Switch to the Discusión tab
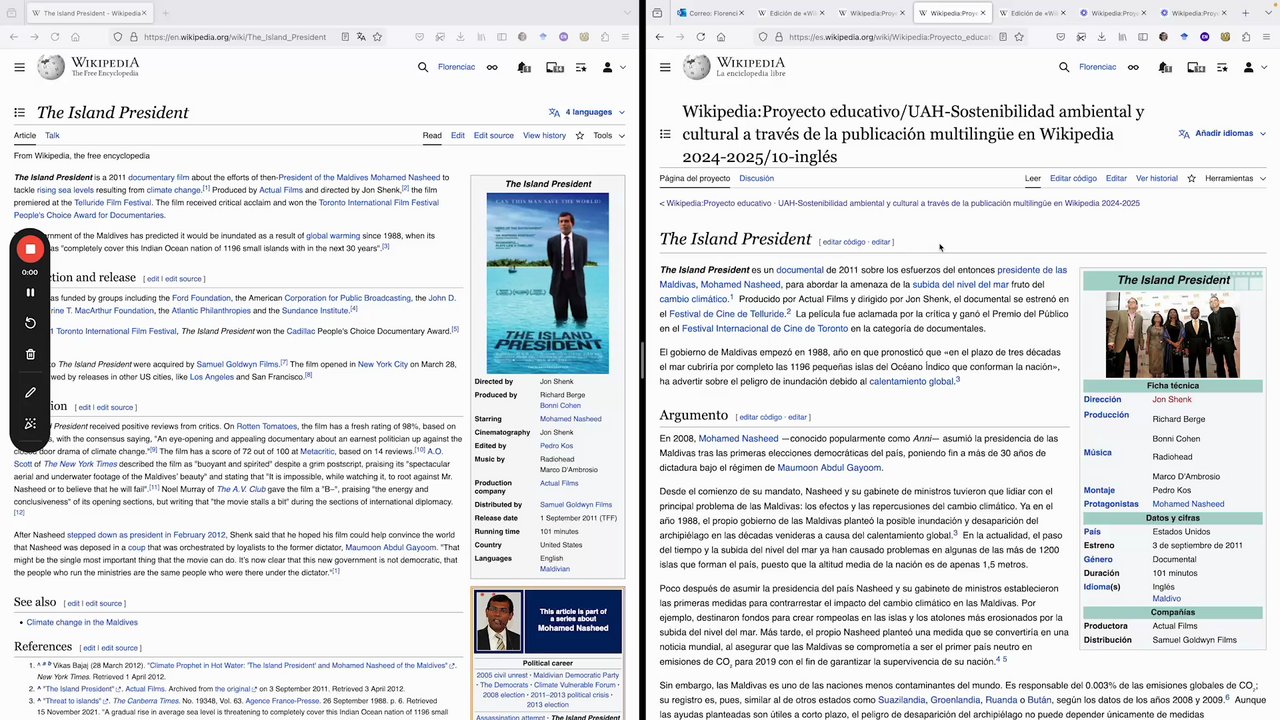This screenshot has width=1280, height=720. point(756,178)
